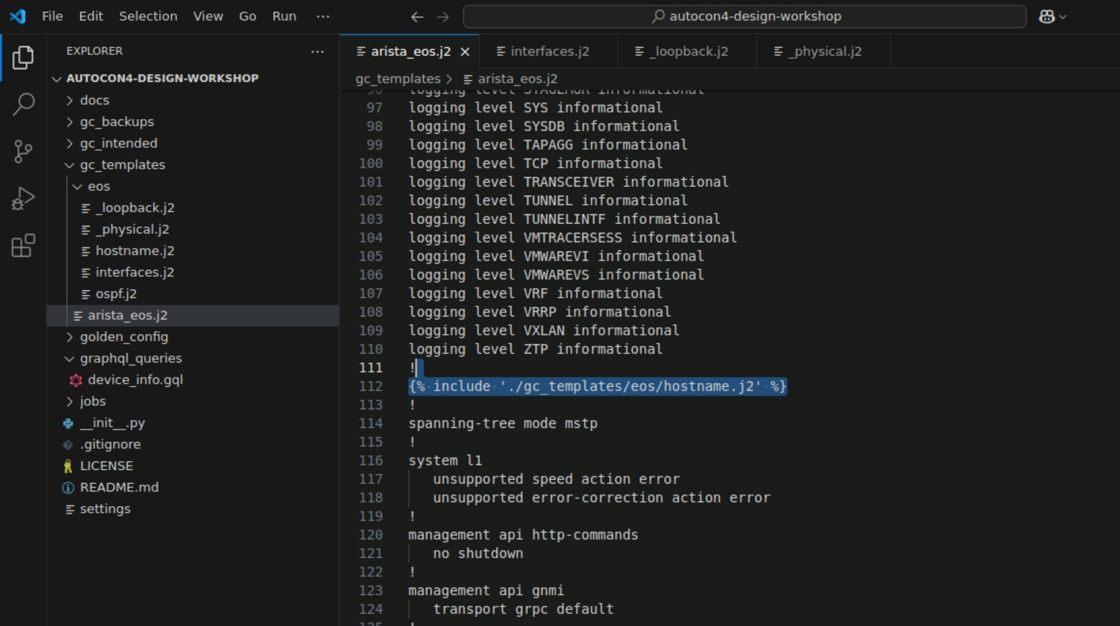Open the .gitignore file
This screenshot has width=1120, height=626.
[x=193, y=444]
